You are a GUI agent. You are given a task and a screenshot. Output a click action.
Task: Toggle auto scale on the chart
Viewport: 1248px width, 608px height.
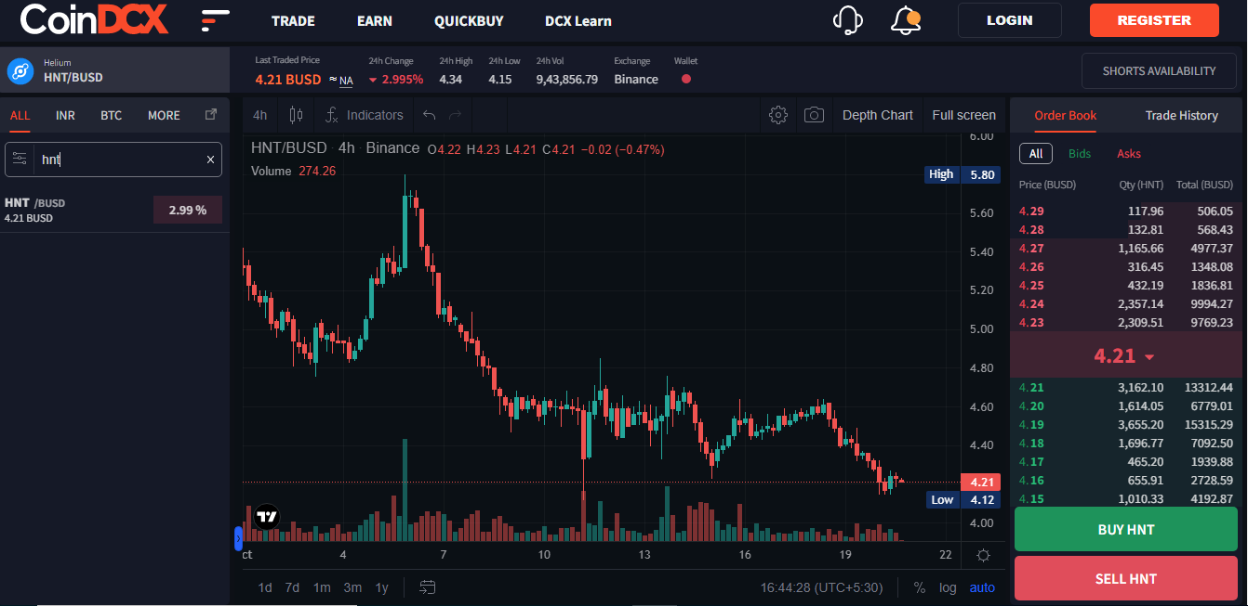[982, 587]
